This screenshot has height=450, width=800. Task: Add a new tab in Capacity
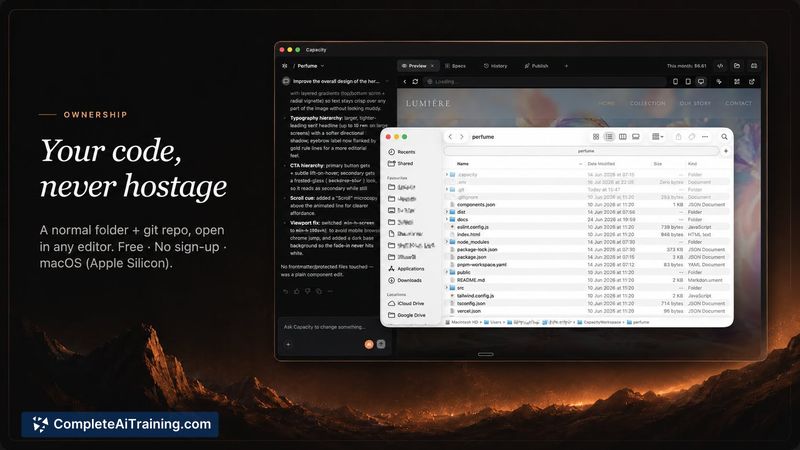pos(566,66)
